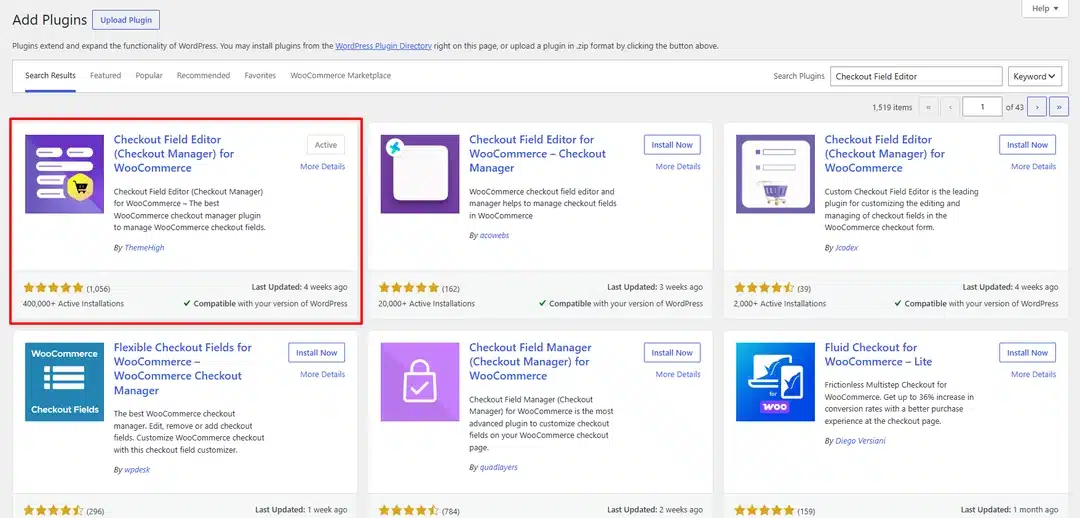Open the WooCommerce Marketplace tab

click(x=341, y=76)
